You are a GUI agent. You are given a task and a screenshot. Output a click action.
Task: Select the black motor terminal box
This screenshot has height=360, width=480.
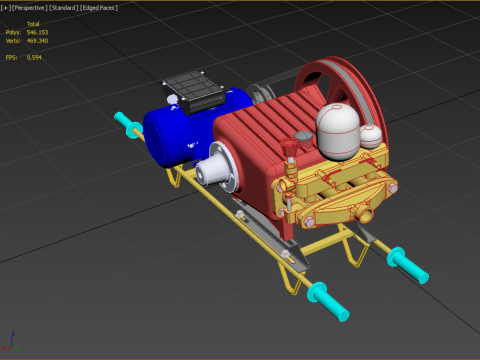coord(193,92)
